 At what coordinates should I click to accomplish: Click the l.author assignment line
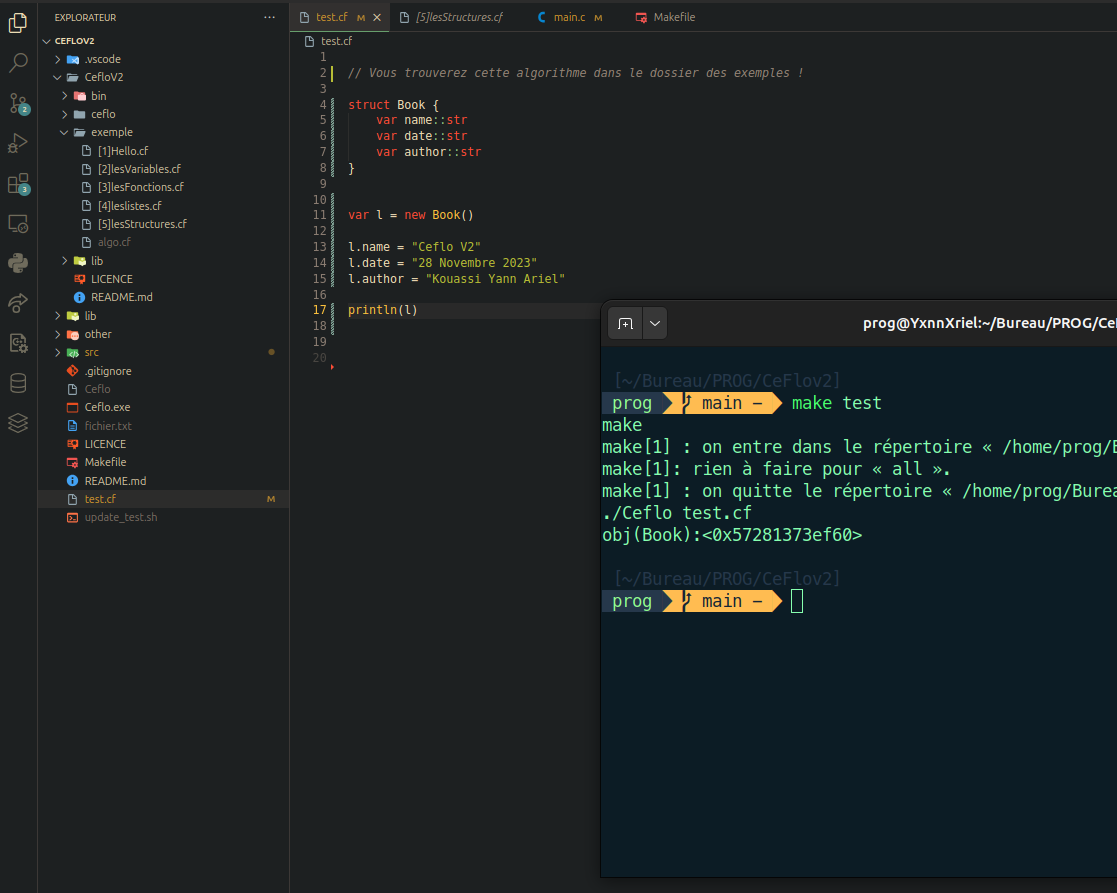coord(456,278)
